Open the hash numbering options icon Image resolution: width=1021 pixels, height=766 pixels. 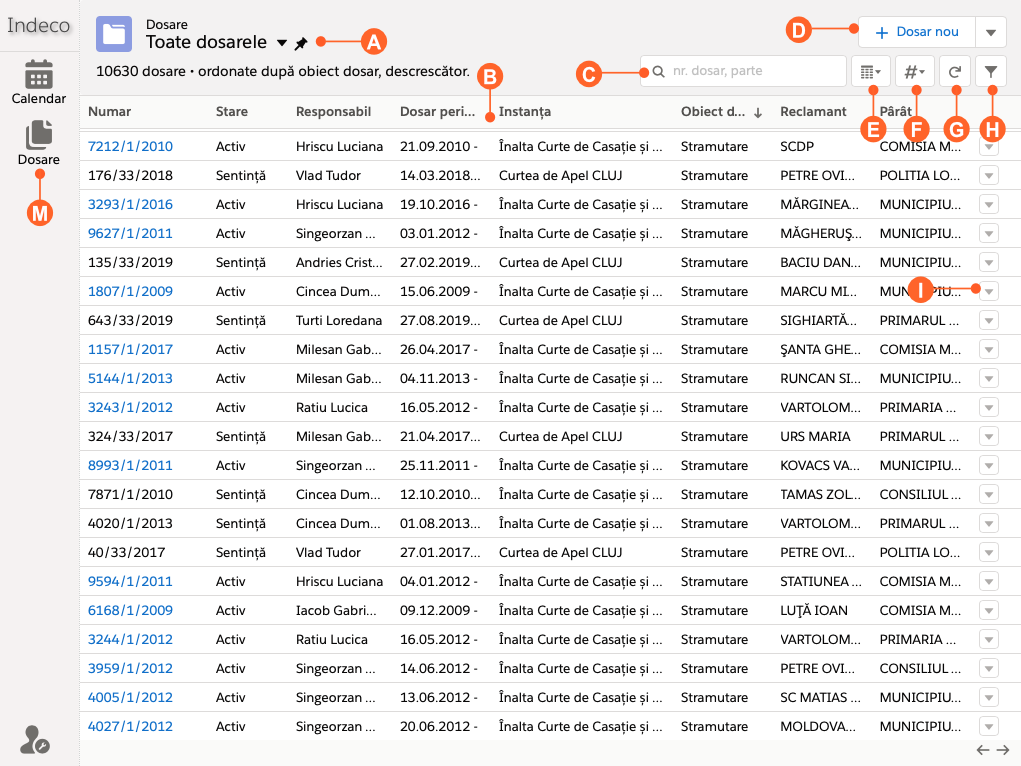(914, 72)
